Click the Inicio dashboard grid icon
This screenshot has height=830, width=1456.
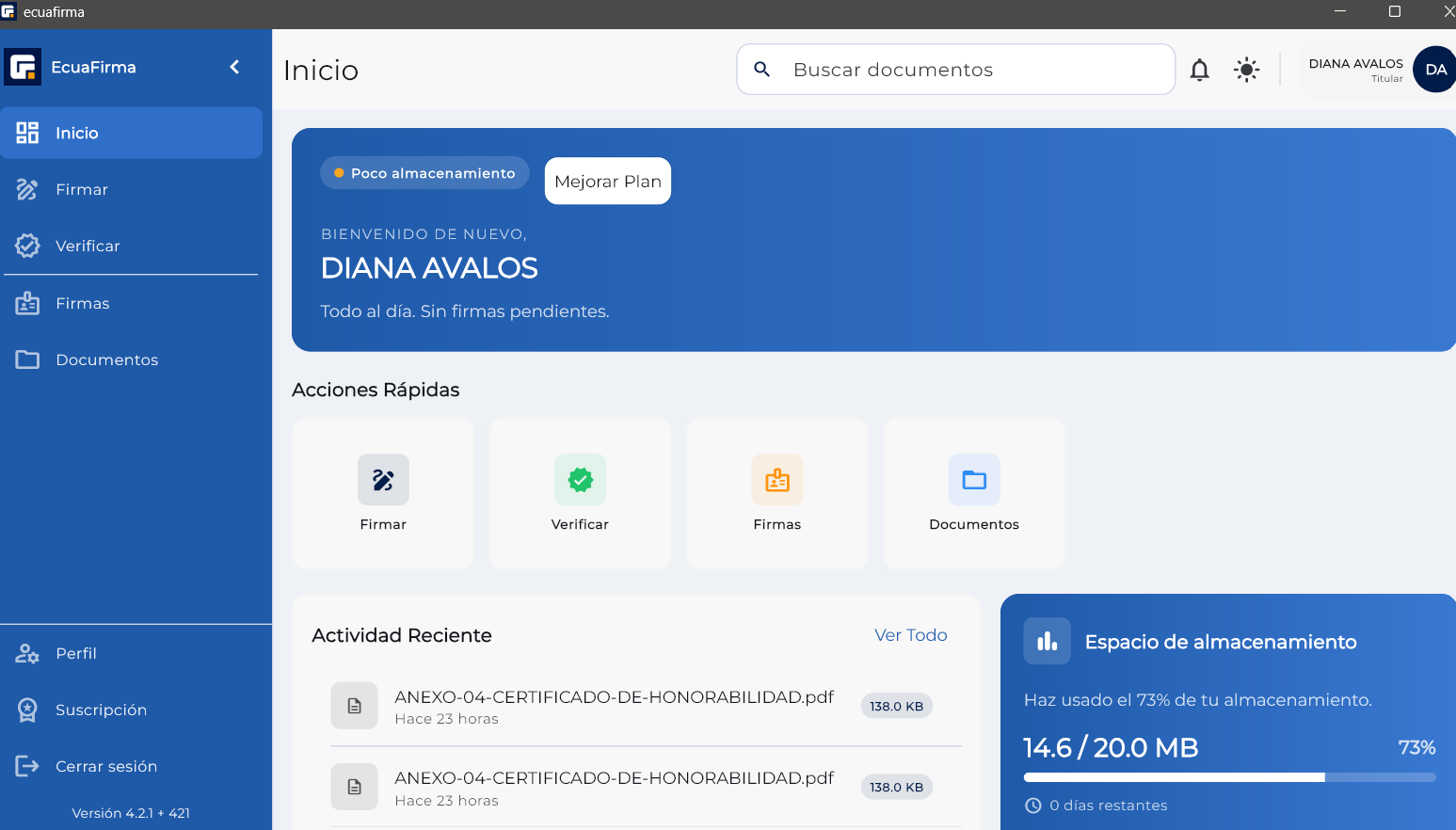[x=27, y=133]
